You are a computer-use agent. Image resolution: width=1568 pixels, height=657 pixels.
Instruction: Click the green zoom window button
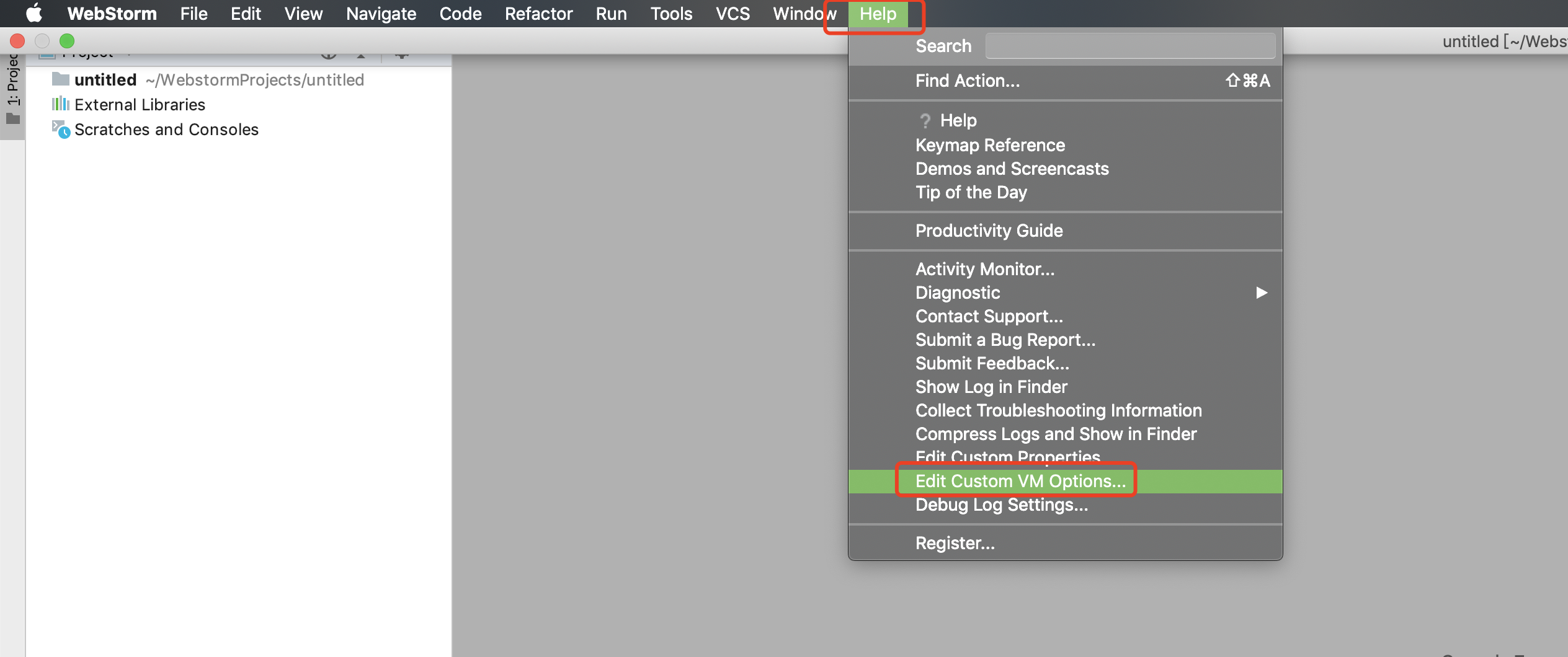67,41
